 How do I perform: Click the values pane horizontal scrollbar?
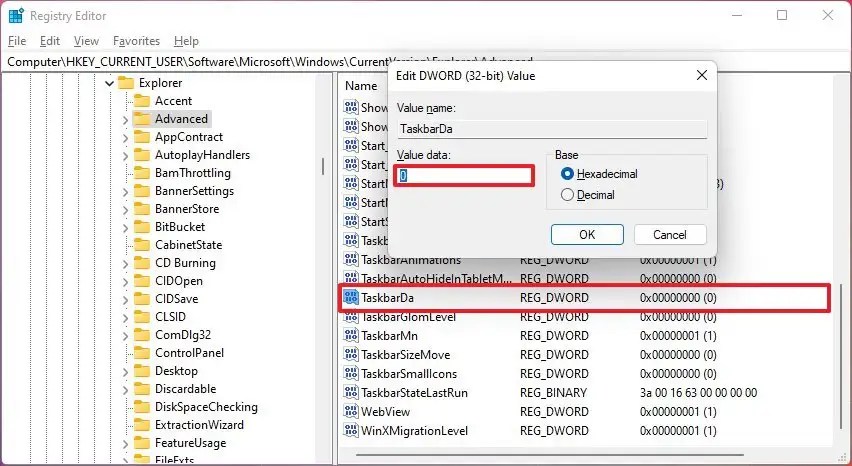pyautogui.click(x=549, y=454)
